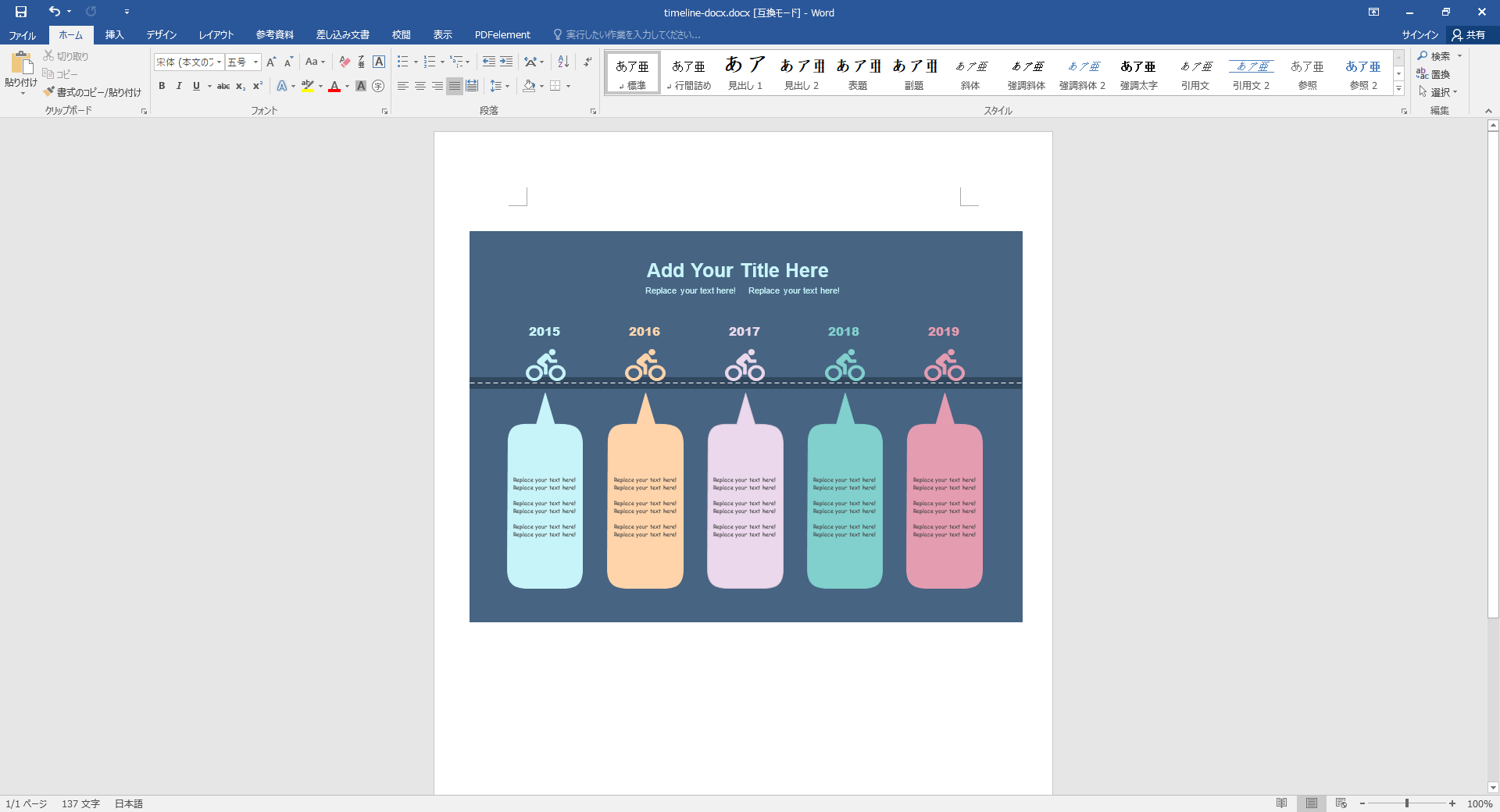Switch to the PDFelement tab

tap(502, 35)
